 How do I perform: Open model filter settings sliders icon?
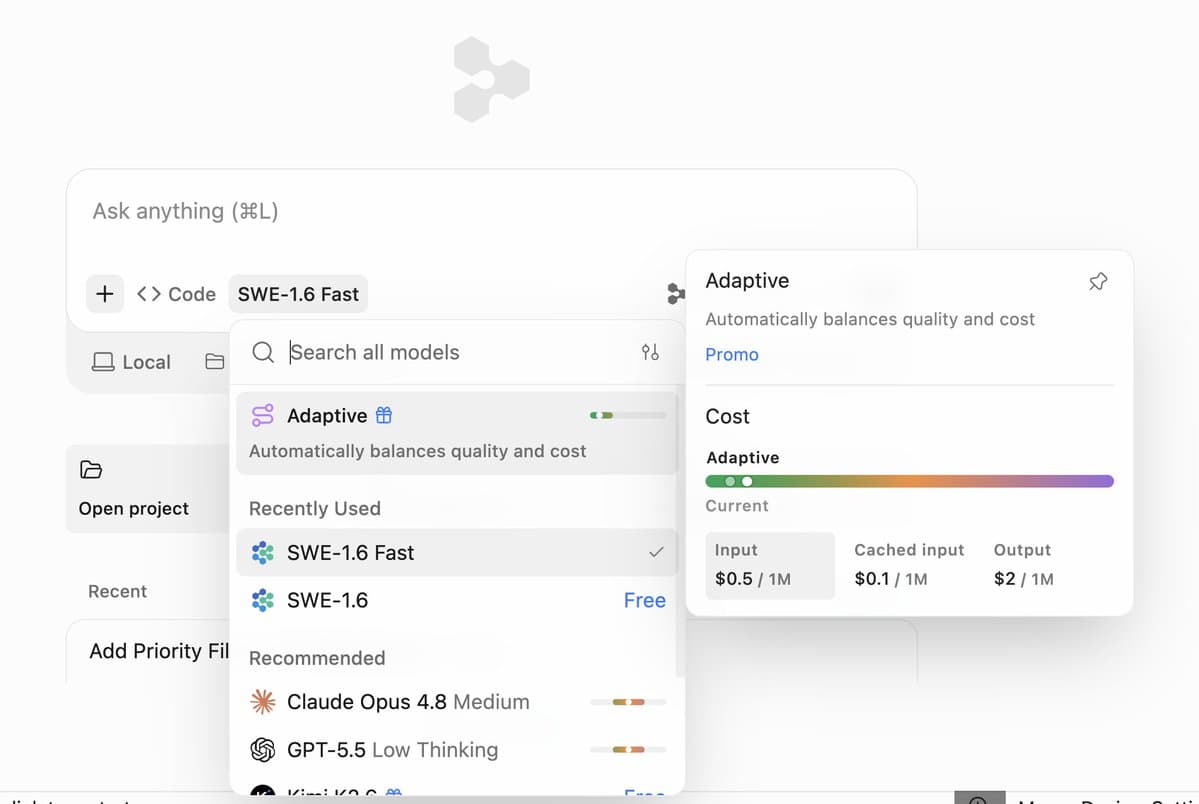[650, 353]
